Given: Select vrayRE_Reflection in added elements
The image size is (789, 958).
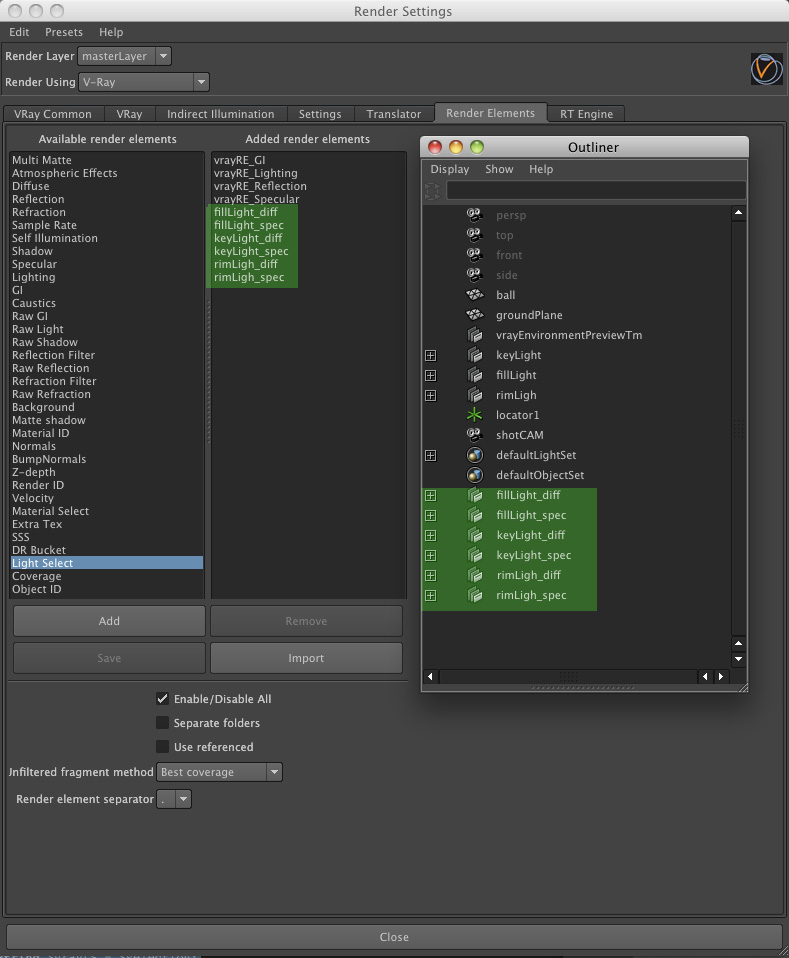Looking at the screenshot, I should coord(309,186).
